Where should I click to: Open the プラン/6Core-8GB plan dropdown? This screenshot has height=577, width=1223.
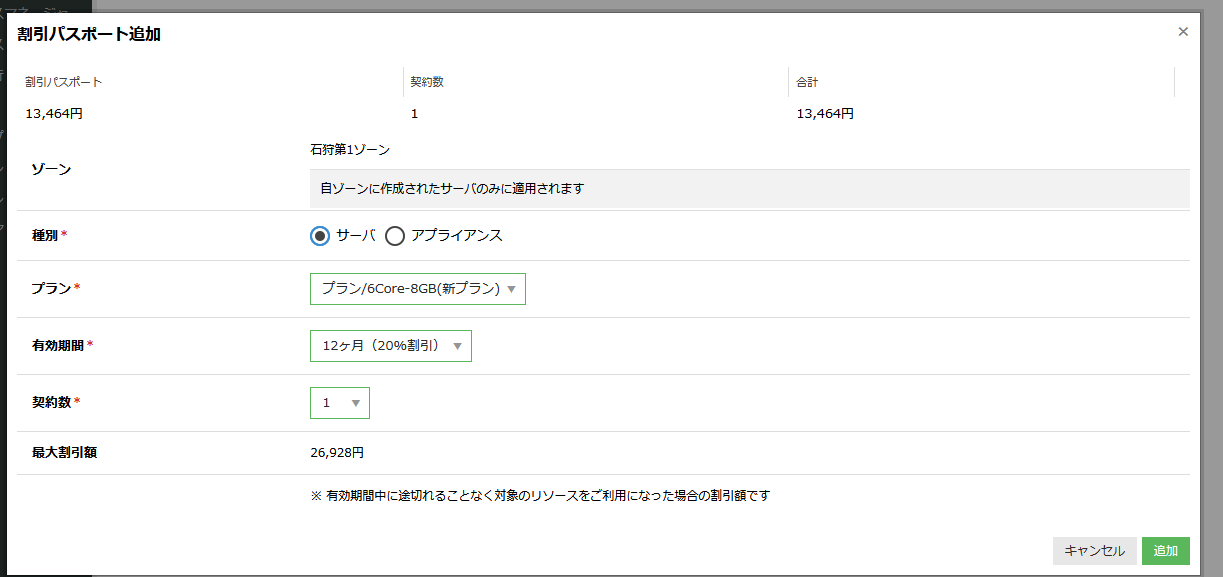417,289
